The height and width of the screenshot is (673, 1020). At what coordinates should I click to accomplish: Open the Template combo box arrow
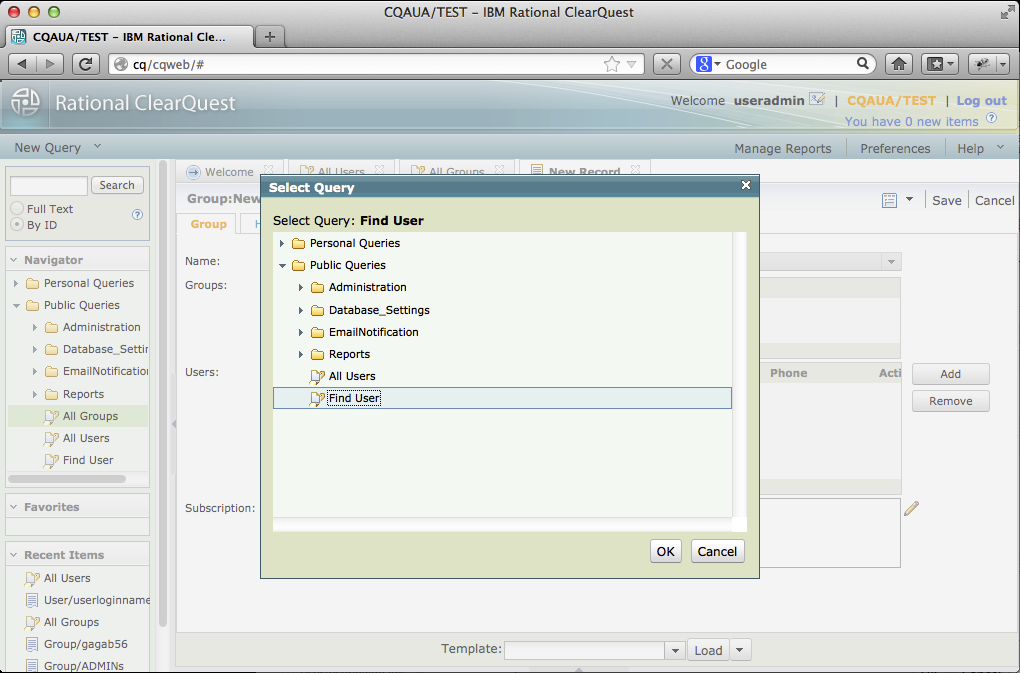675,650
